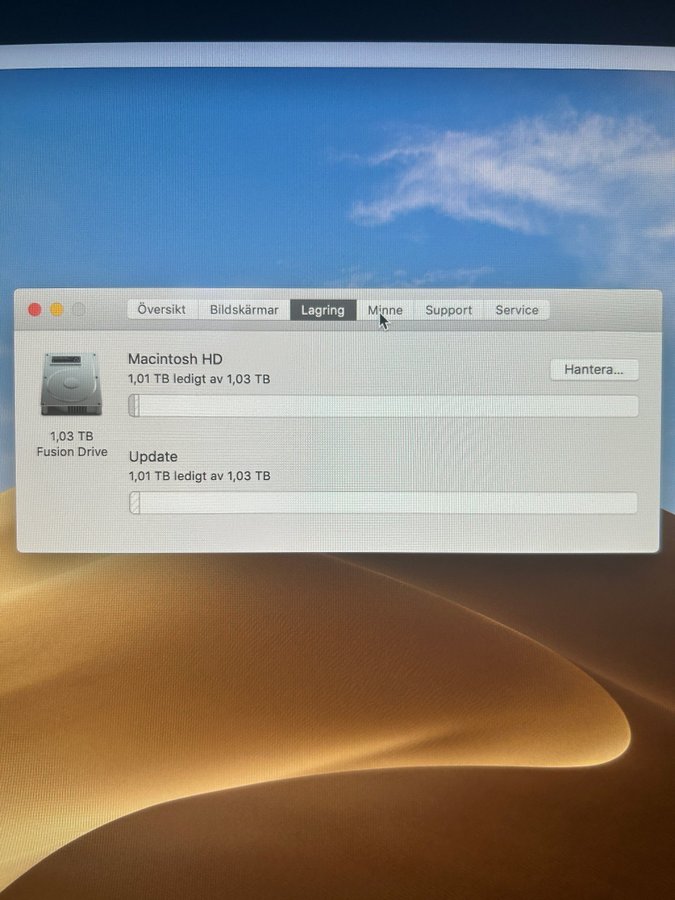Click the greyed-out zoom window button
The width and height of the screenshot is (675, 900).
(x=79, y=310)
